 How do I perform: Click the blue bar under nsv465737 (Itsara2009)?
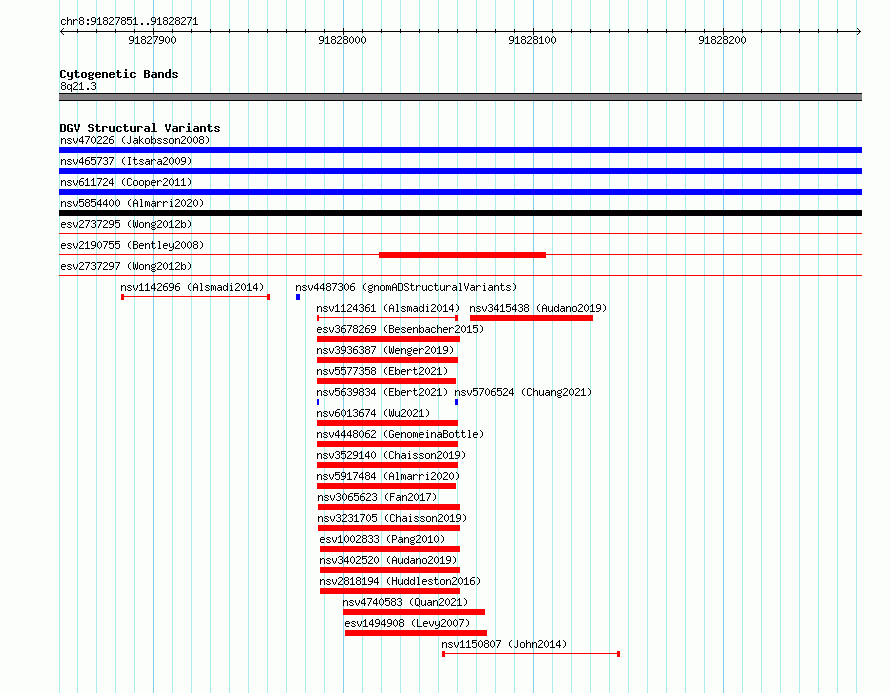pos(460,171)
